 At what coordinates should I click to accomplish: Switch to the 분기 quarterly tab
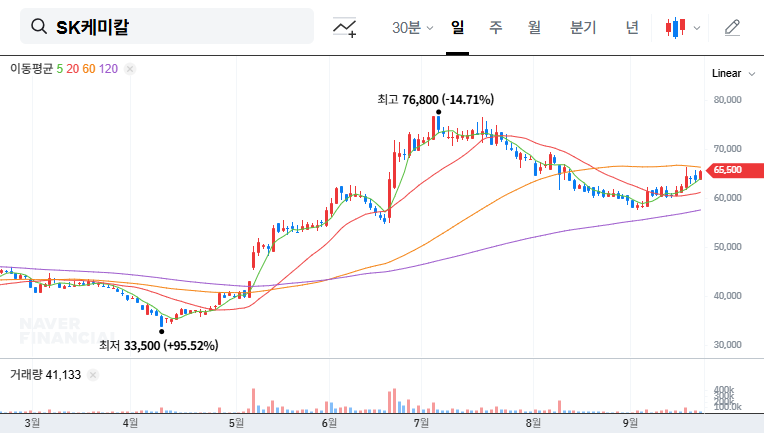click(583, 27)
